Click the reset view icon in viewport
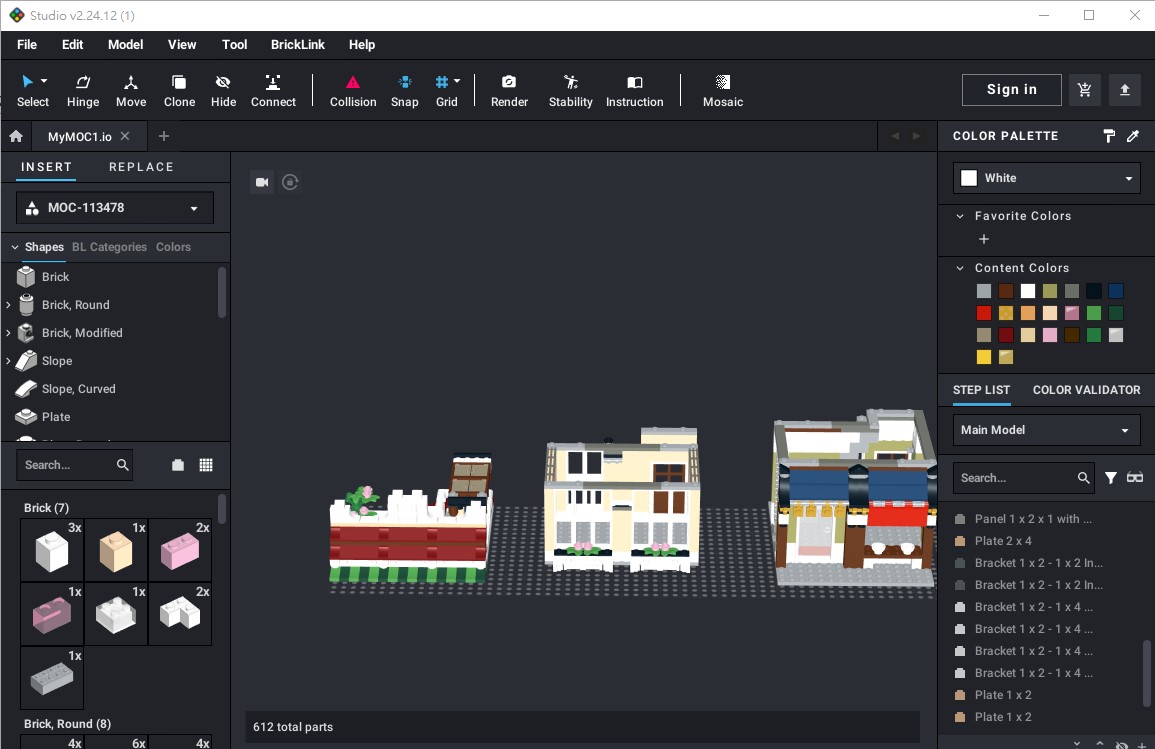The width and height of the screenshot is (1155, 749). [290, 182]
